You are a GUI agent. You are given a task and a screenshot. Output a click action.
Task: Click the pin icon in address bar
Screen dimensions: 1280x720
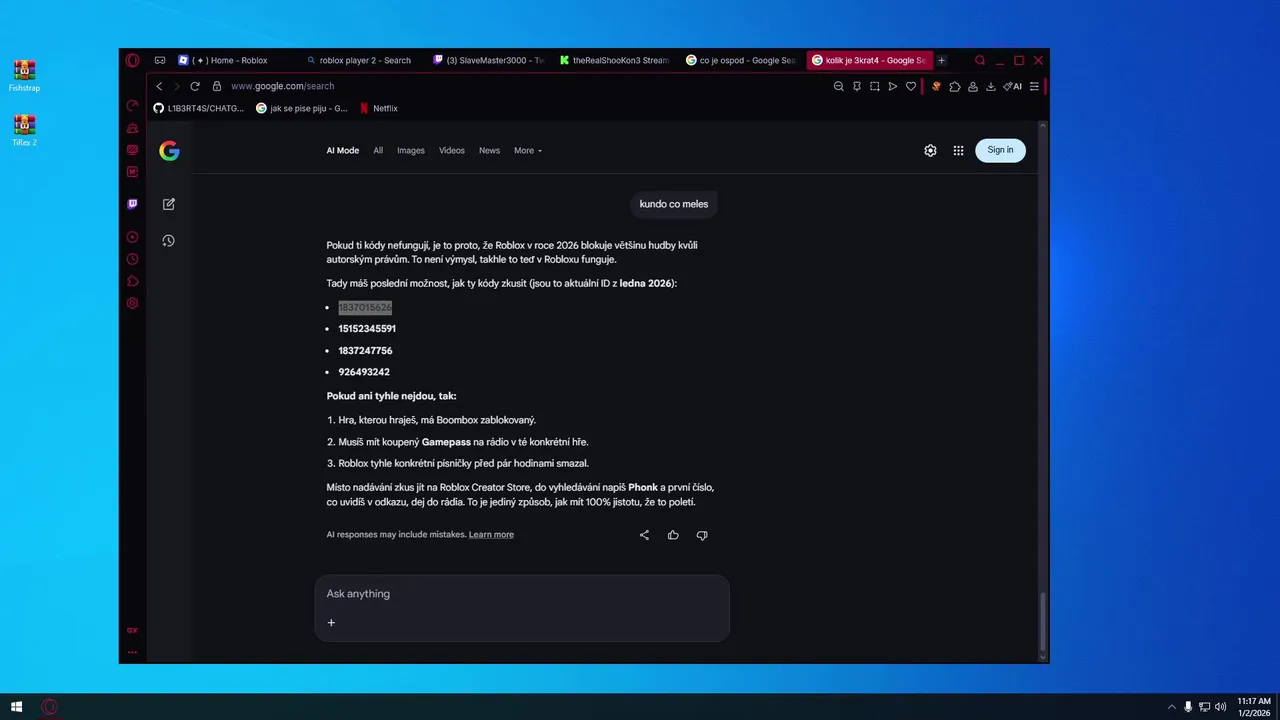pyautogui.click(x=857, y=86)
